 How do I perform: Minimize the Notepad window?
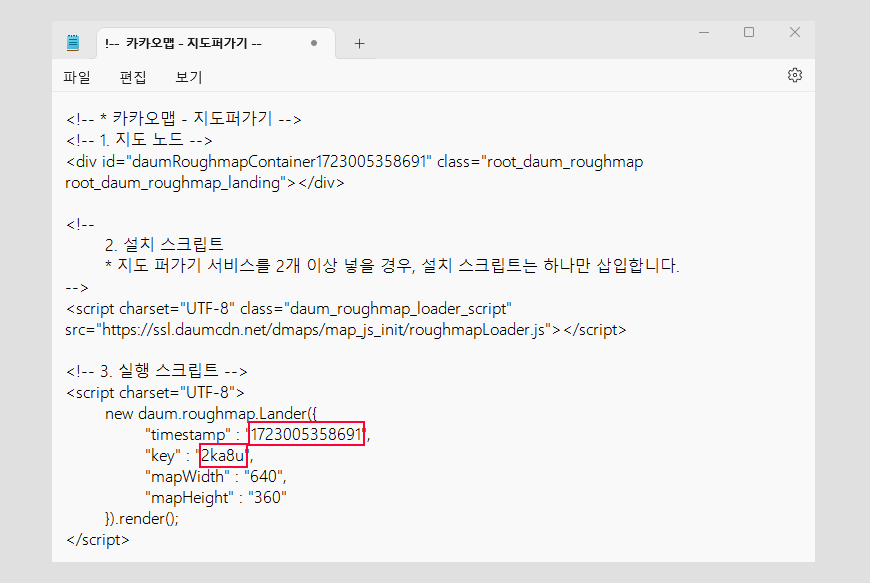[x=704, y=32]
